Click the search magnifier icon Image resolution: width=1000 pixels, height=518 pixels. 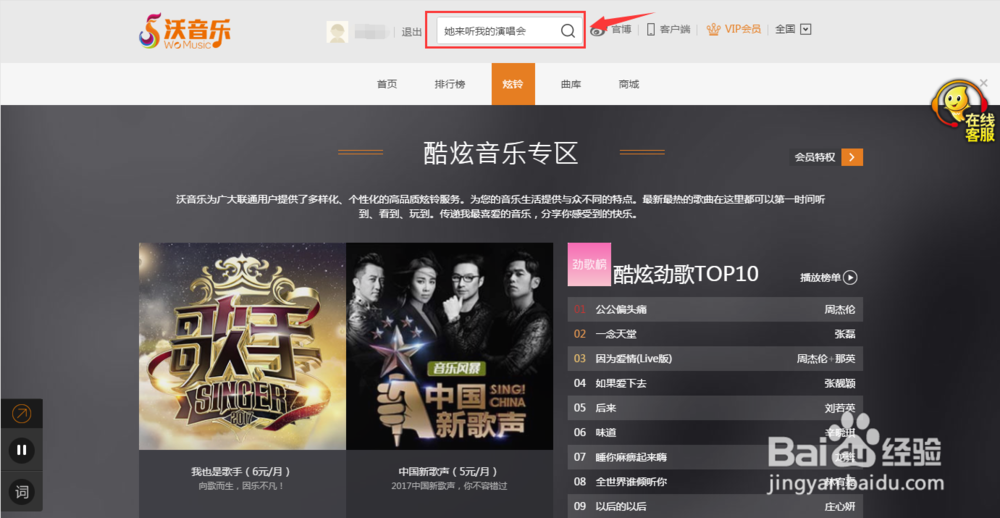tap(568, 31)
